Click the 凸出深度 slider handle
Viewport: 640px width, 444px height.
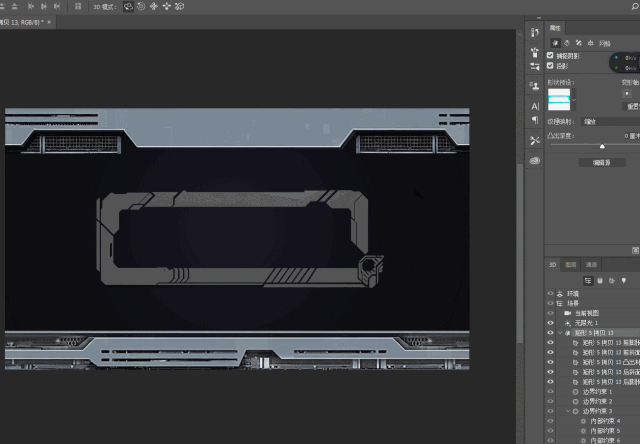[x=602, y=146]
